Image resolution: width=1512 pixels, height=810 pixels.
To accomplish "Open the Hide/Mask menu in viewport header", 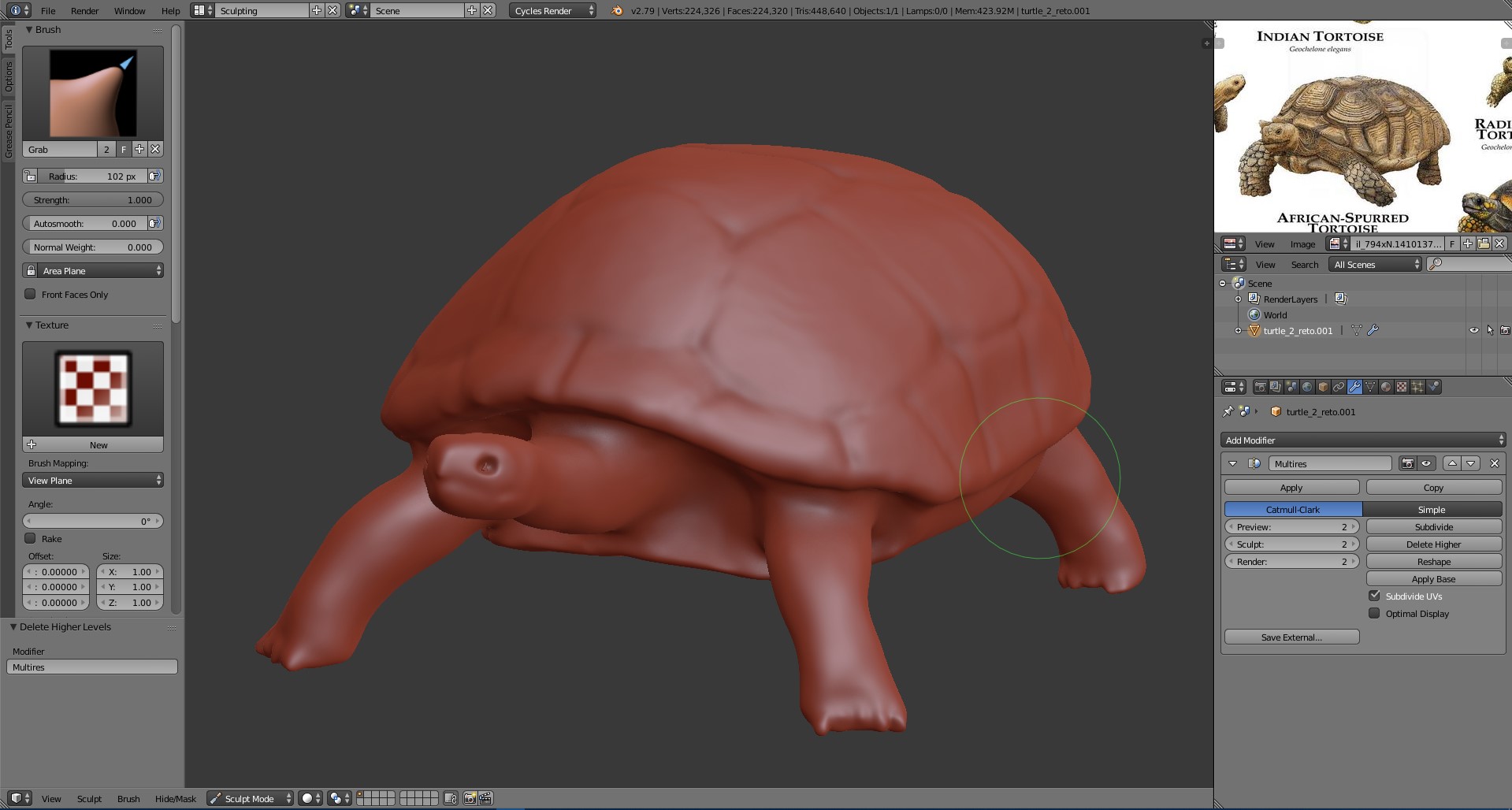I will [176, 798].
